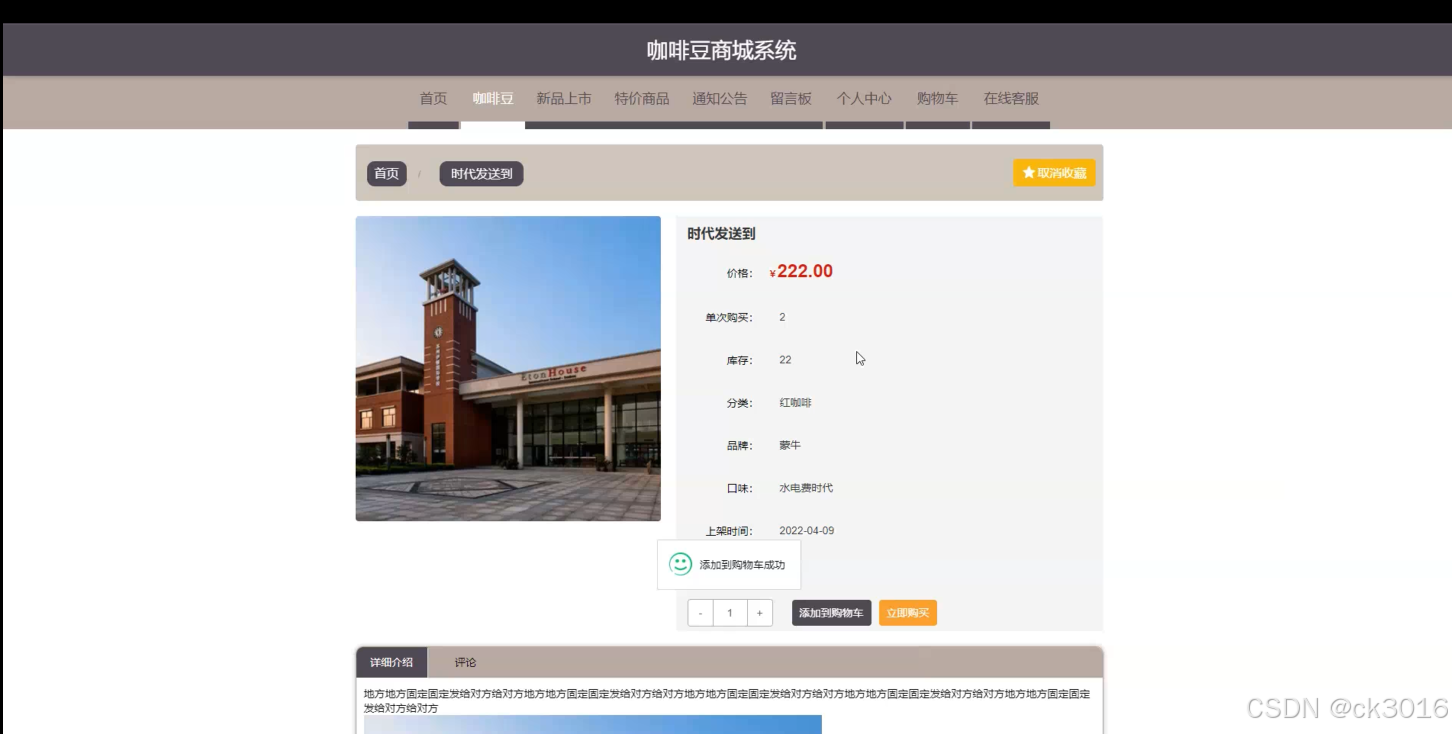Click the green smiley success icon

[x=680, y=564]
